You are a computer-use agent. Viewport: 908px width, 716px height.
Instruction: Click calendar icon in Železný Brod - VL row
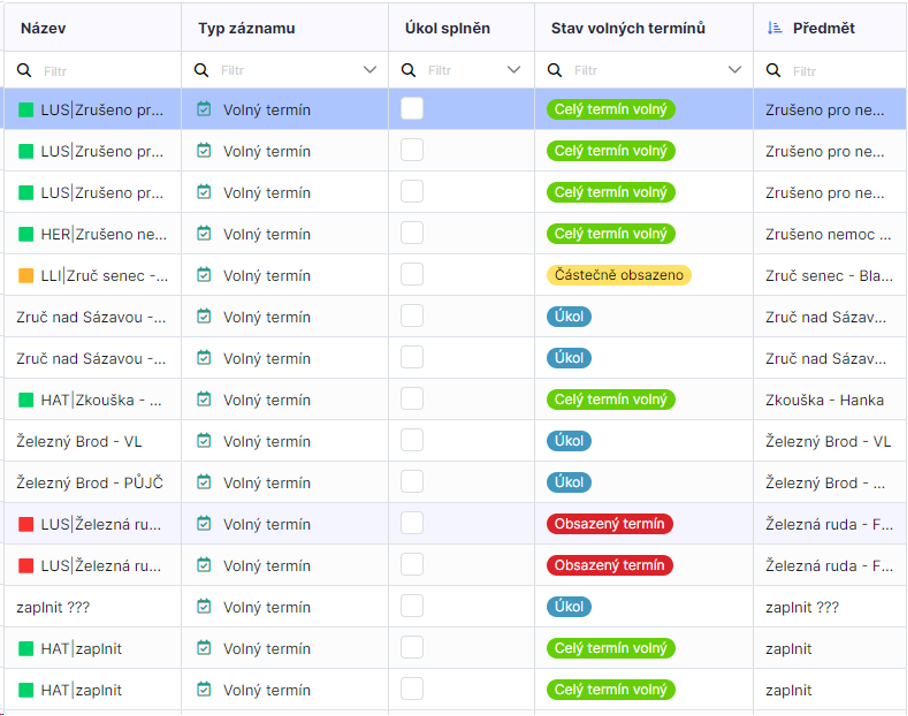tap(204, 441)
